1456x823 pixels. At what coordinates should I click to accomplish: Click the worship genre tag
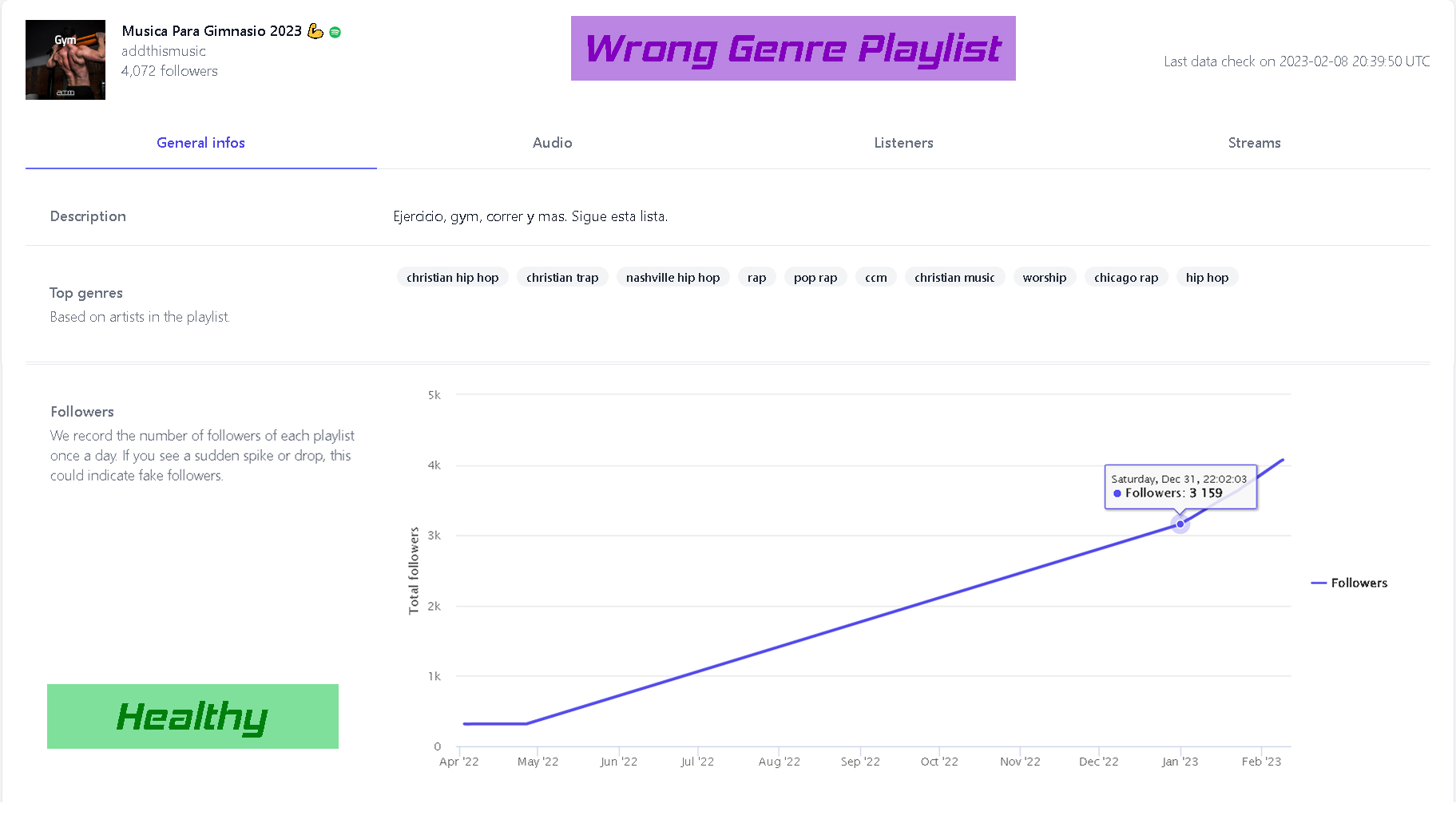click(x=1044, y=278)
